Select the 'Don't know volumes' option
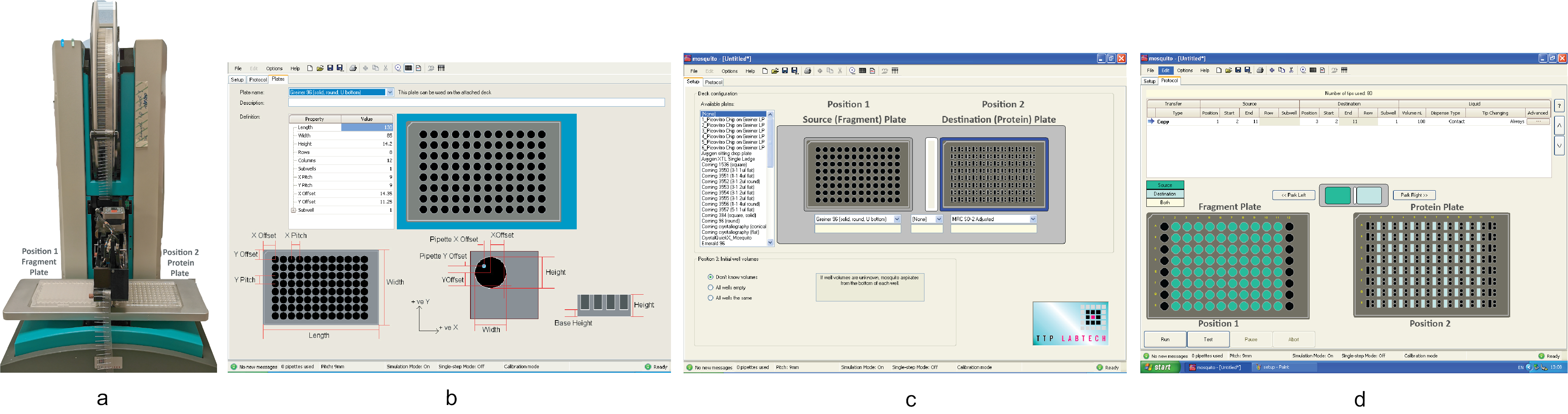Image resolution: width=1568 pixels, height=414 pixels. coord(710,277)
